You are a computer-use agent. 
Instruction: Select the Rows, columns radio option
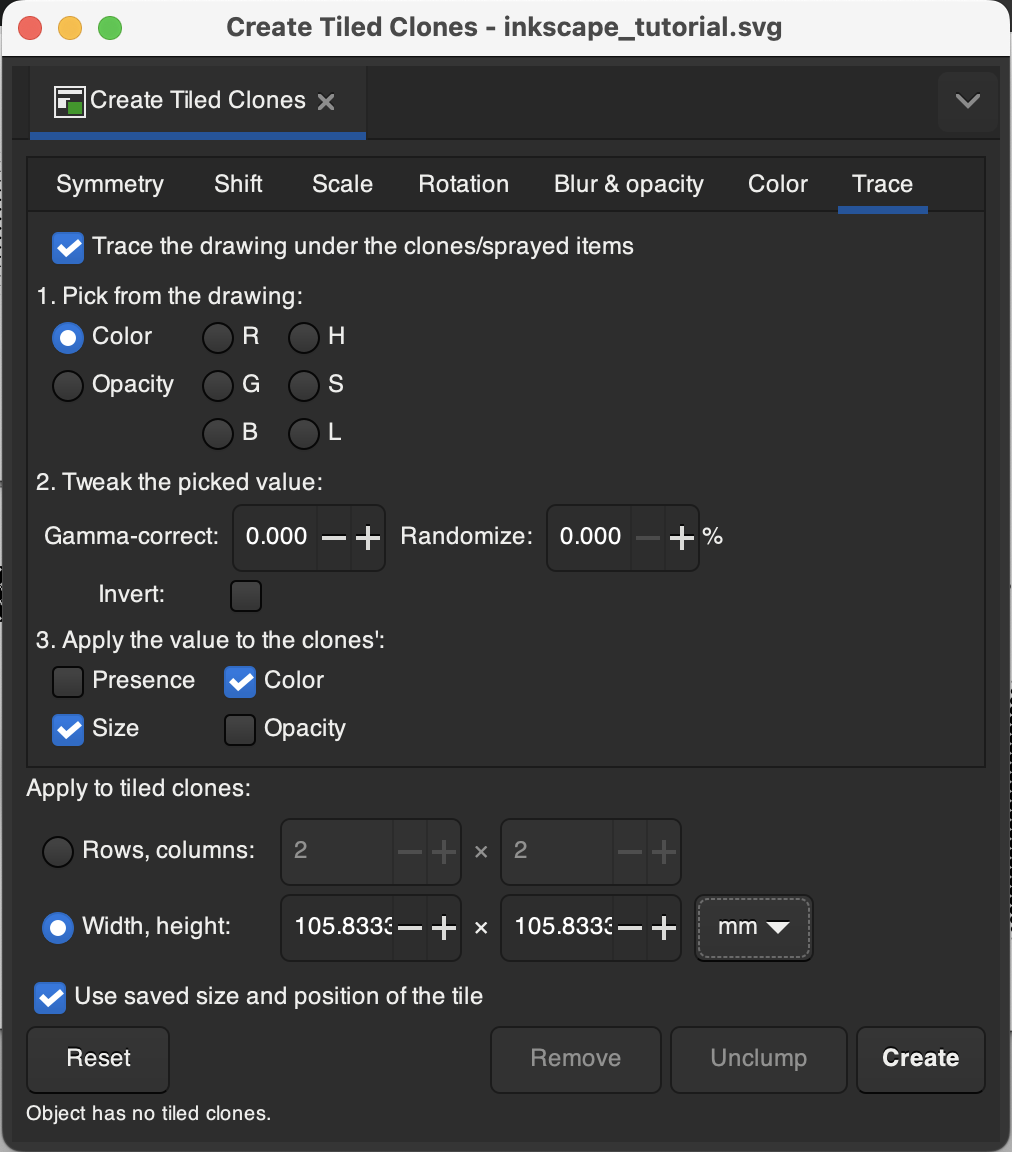pos(57,851)
